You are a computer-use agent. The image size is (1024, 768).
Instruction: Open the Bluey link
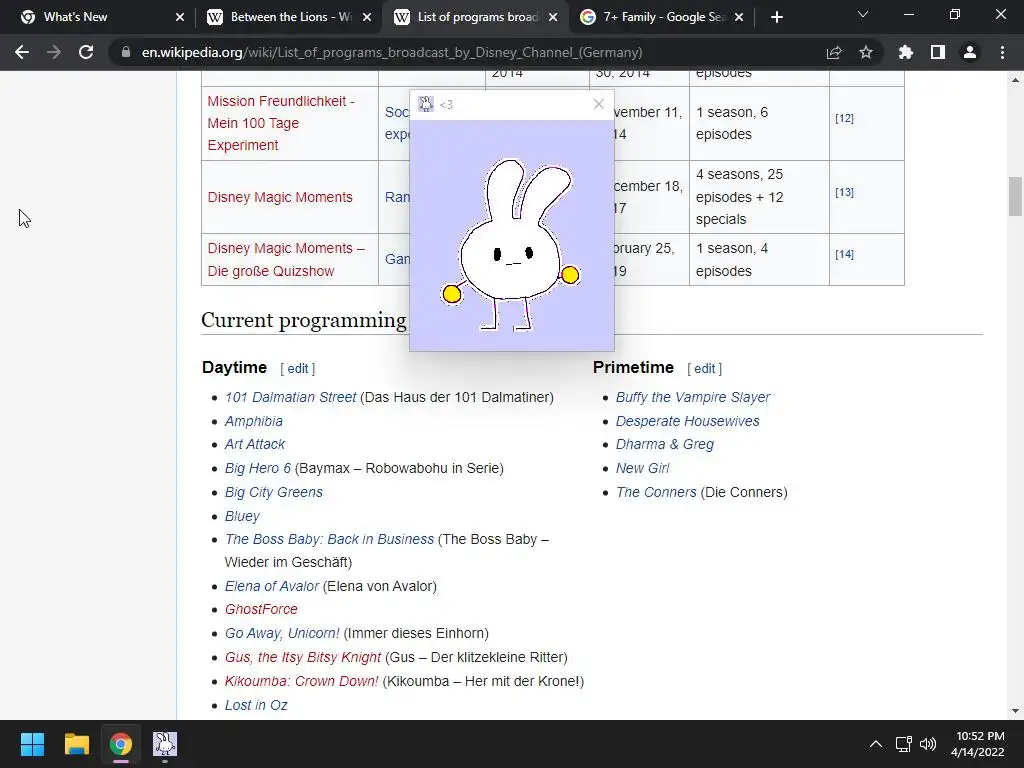[242, 516]
